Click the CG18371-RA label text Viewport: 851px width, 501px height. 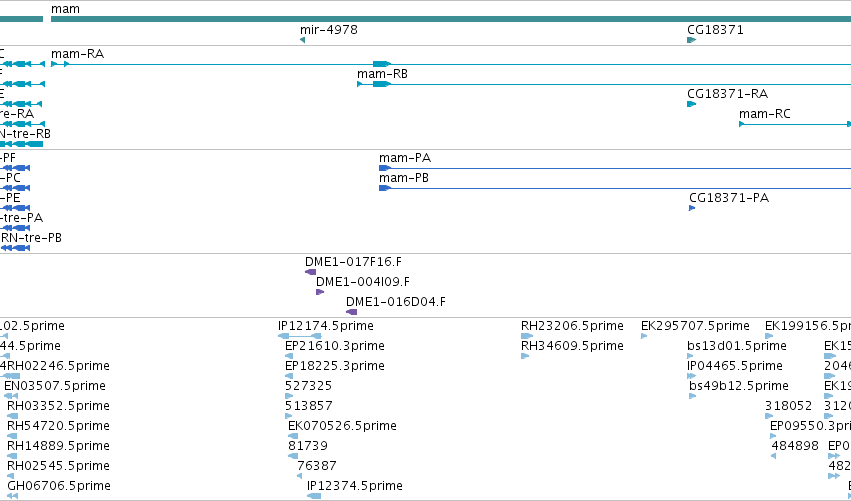click(x=728, y=94)
